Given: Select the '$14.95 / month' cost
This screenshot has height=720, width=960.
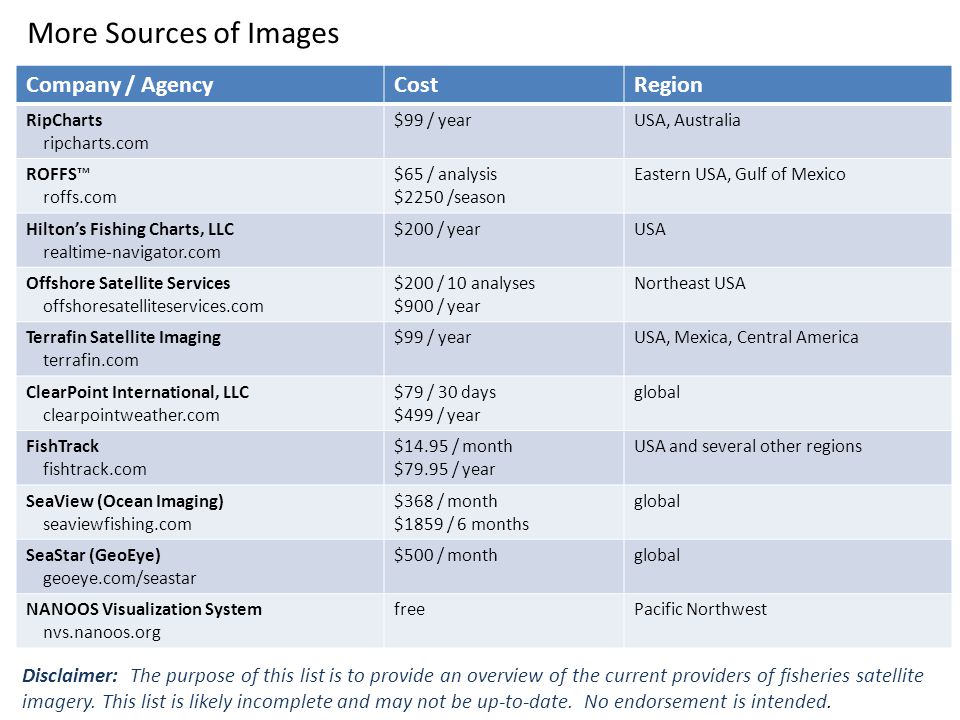Looking at the screenshot, I should coord(452,446).
